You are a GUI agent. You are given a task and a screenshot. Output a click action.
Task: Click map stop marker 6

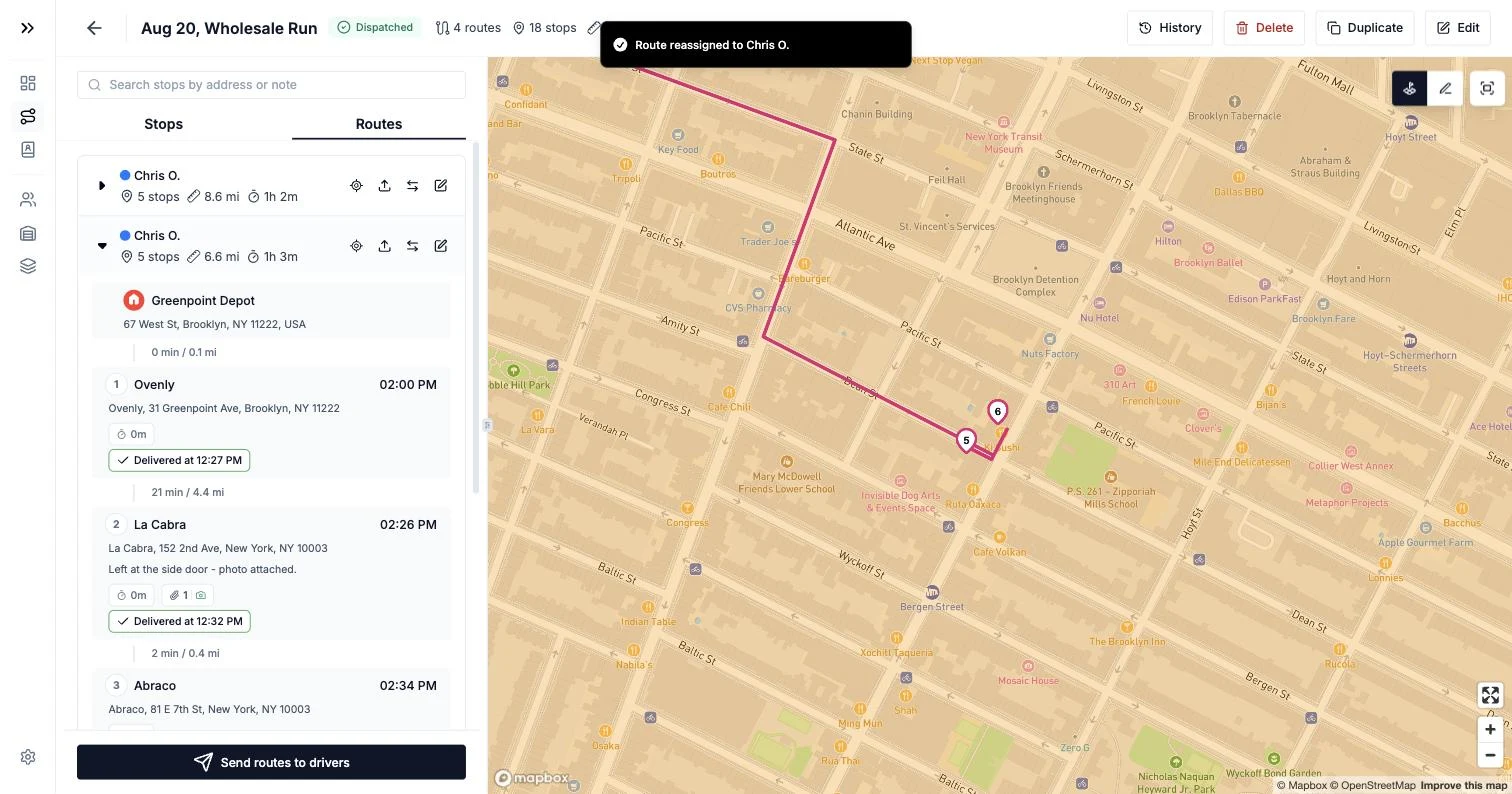[997, 411]
